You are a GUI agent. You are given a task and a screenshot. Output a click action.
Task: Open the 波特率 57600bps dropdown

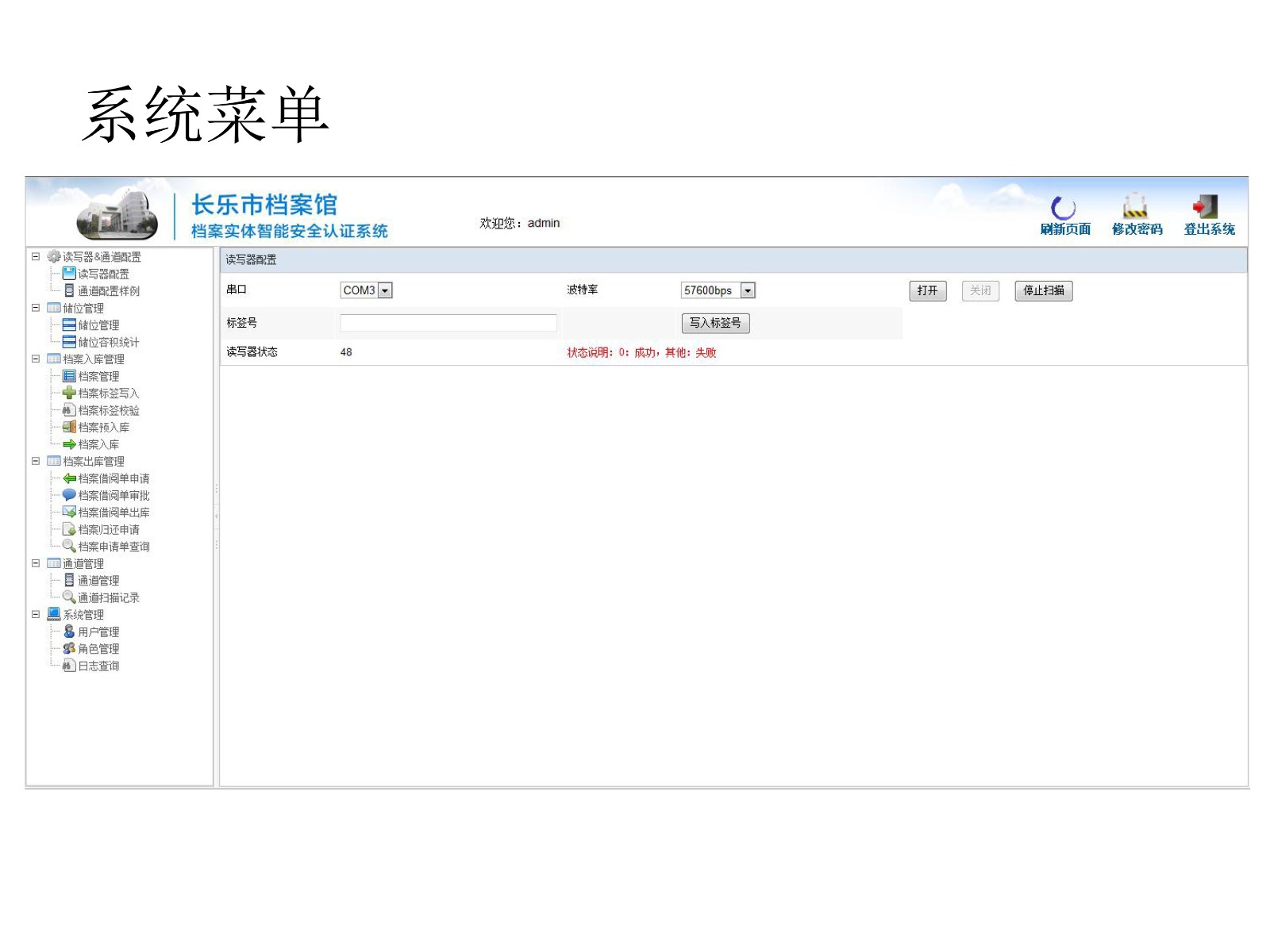(747, 291)
